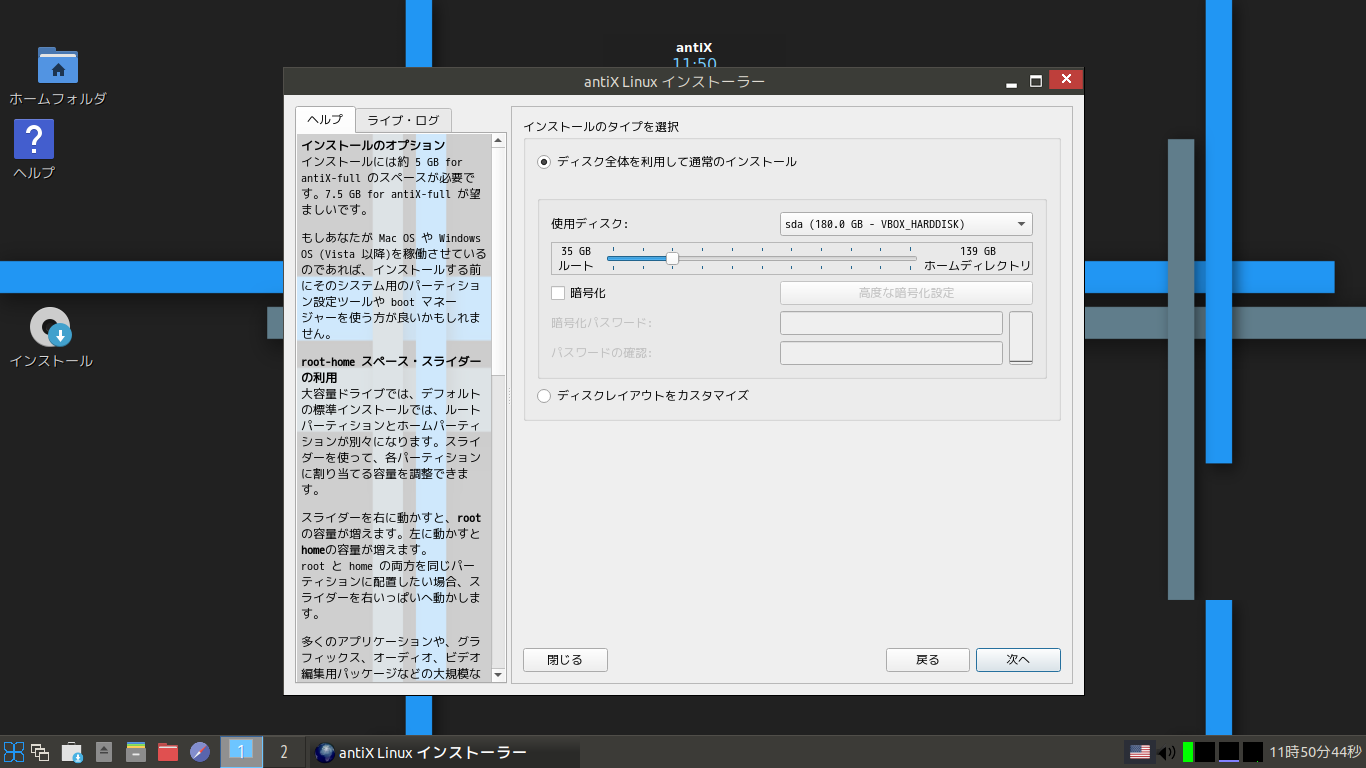1366x768 pixels.
Task: Open the 使用ディスク sda dropdown
Action: pyautogui.click(x=906, y=224)
